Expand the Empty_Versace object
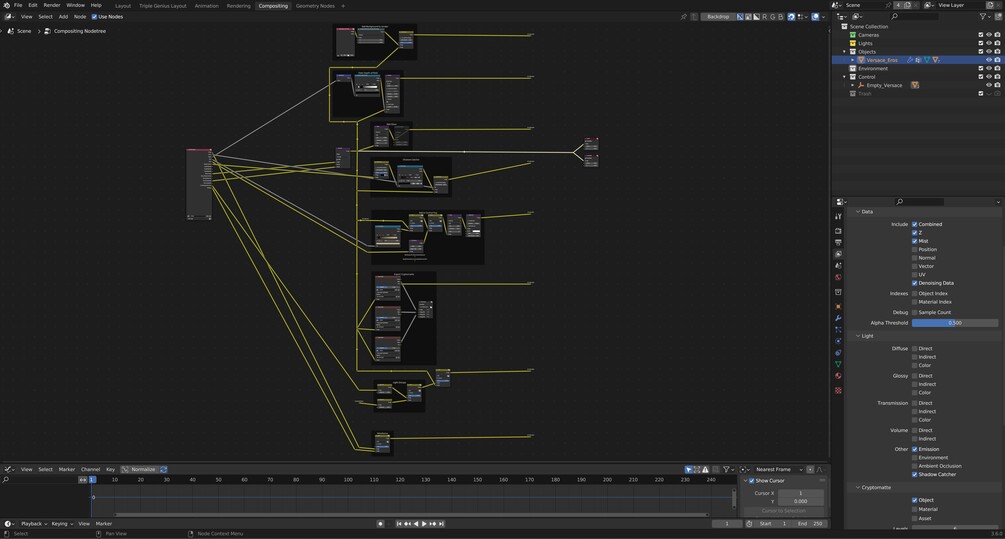The height and width of the screenshot is (539, 1005). 852,85
